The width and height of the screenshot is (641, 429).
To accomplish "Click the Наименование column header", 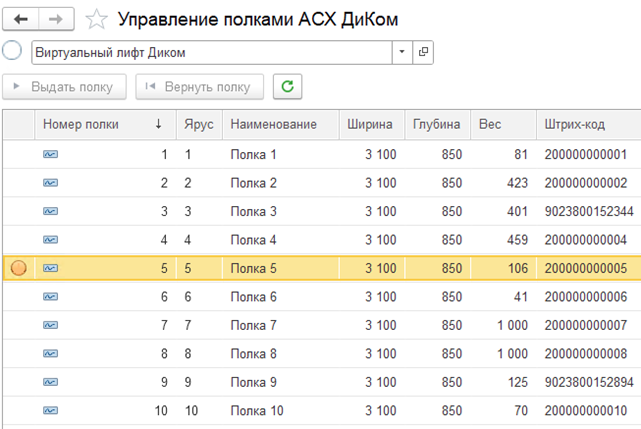I will tap(273, 125).
